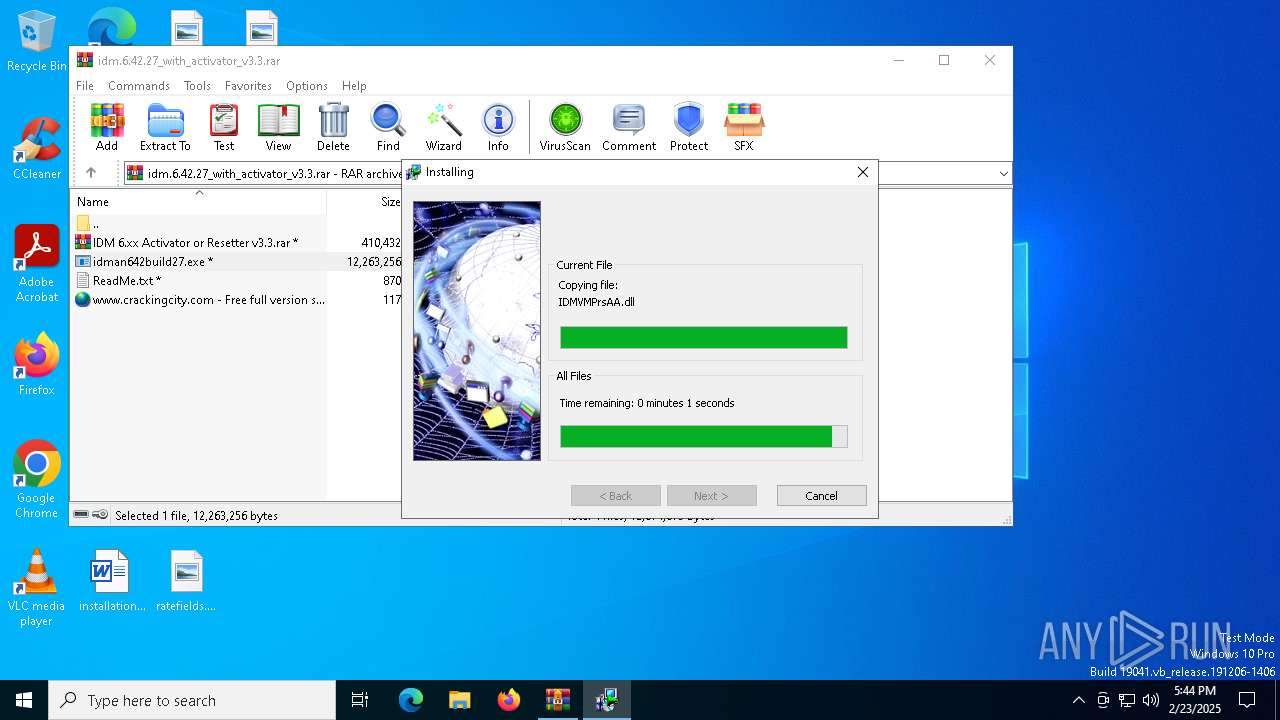Open the Comment tool
Image resolution: width=1280 pixels, height=720 pixels.
pyautogui.click(x=629, y=127)
